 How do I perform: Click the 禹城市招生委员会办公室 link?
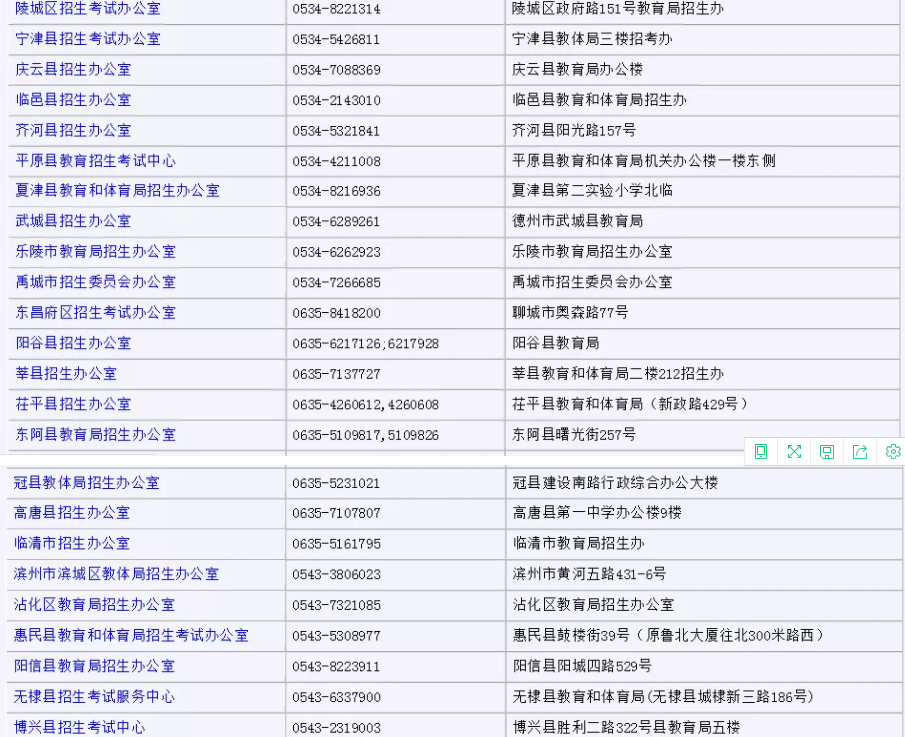[96, 283]
